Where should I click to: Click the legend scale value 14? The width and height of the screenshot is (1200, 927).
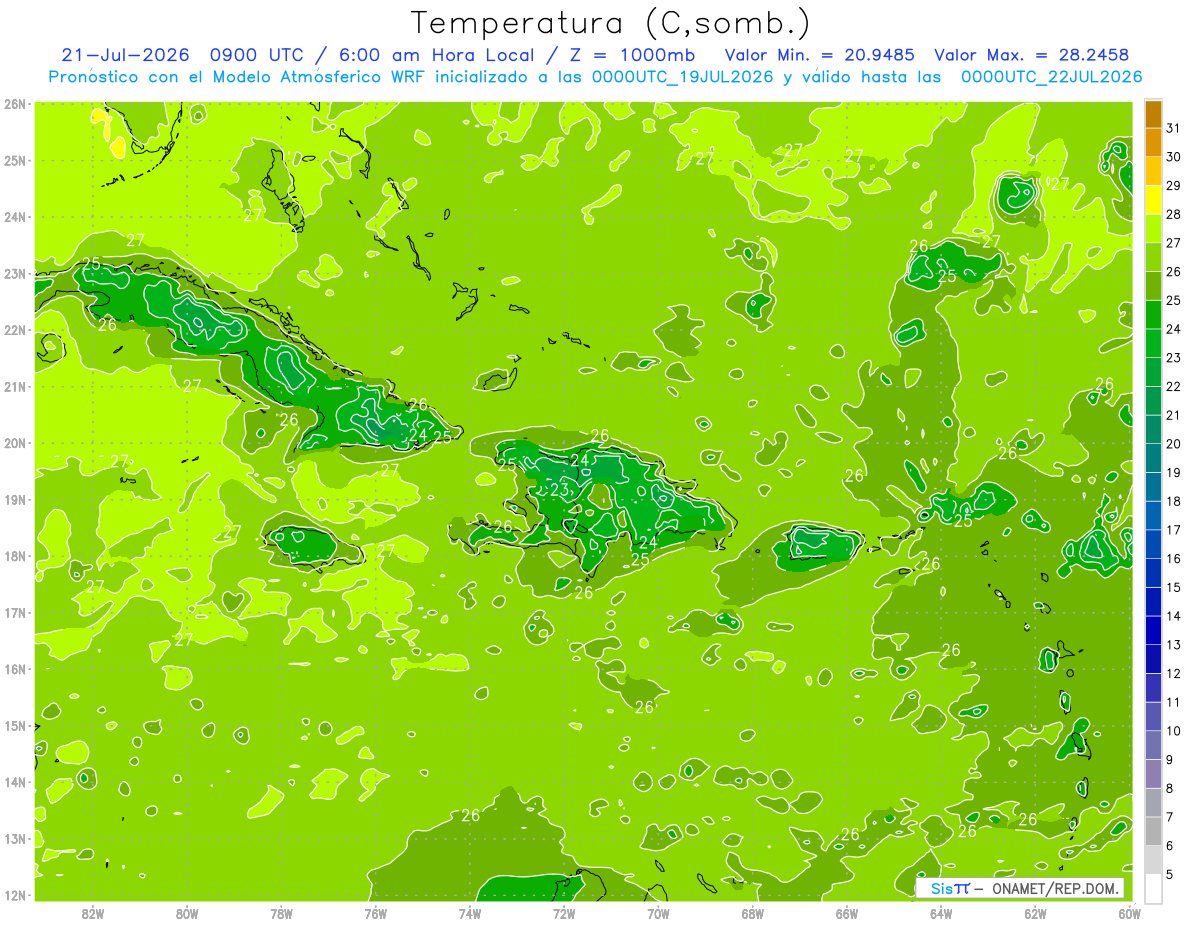coord(1174,616)
